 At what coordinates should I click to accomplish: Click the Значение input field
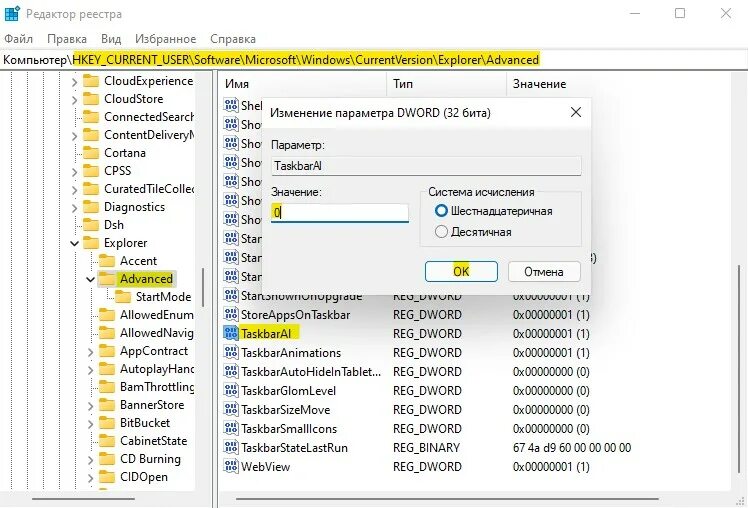click(x=340, y=212)
